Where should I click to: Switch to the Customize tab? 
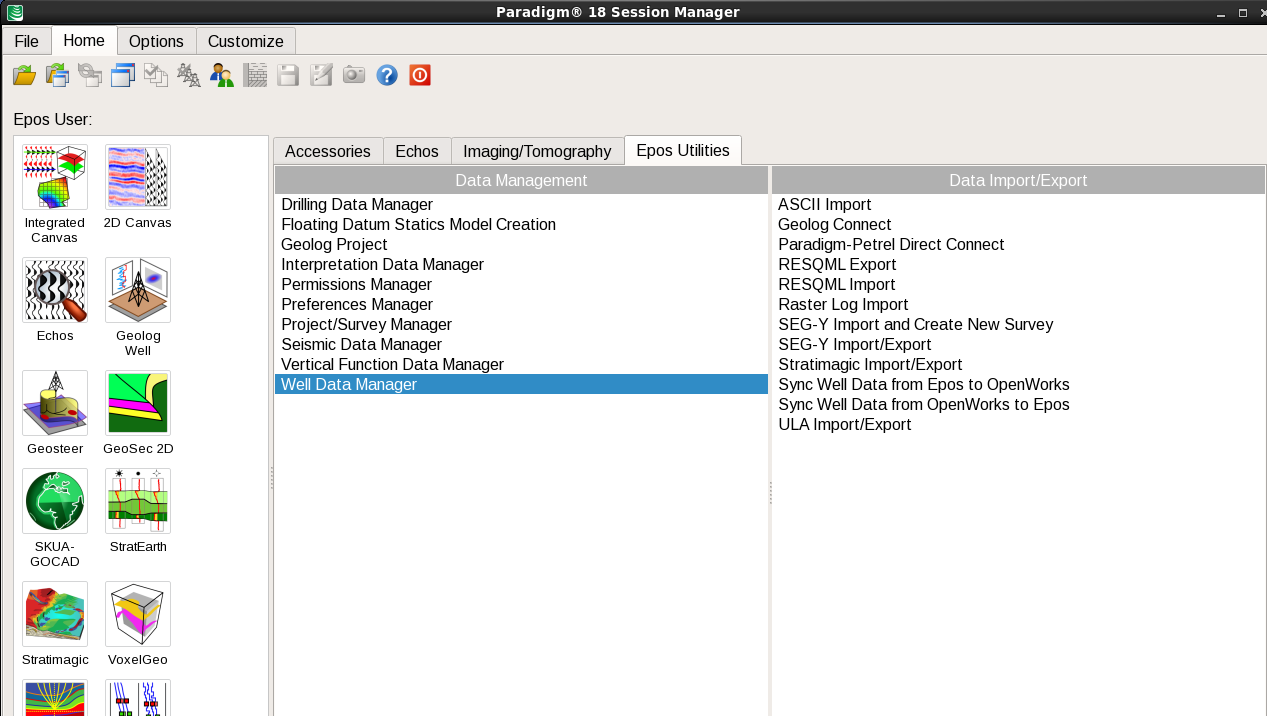point(246,41)
